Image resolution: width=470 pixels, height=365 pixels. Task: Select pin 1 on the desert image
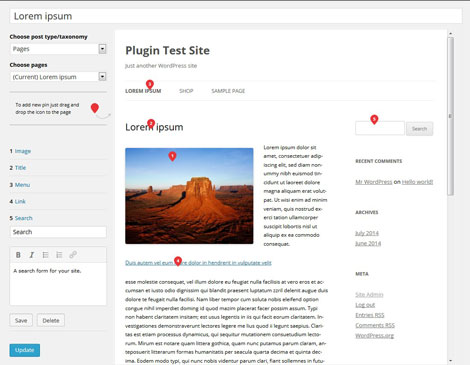(172, 156)
